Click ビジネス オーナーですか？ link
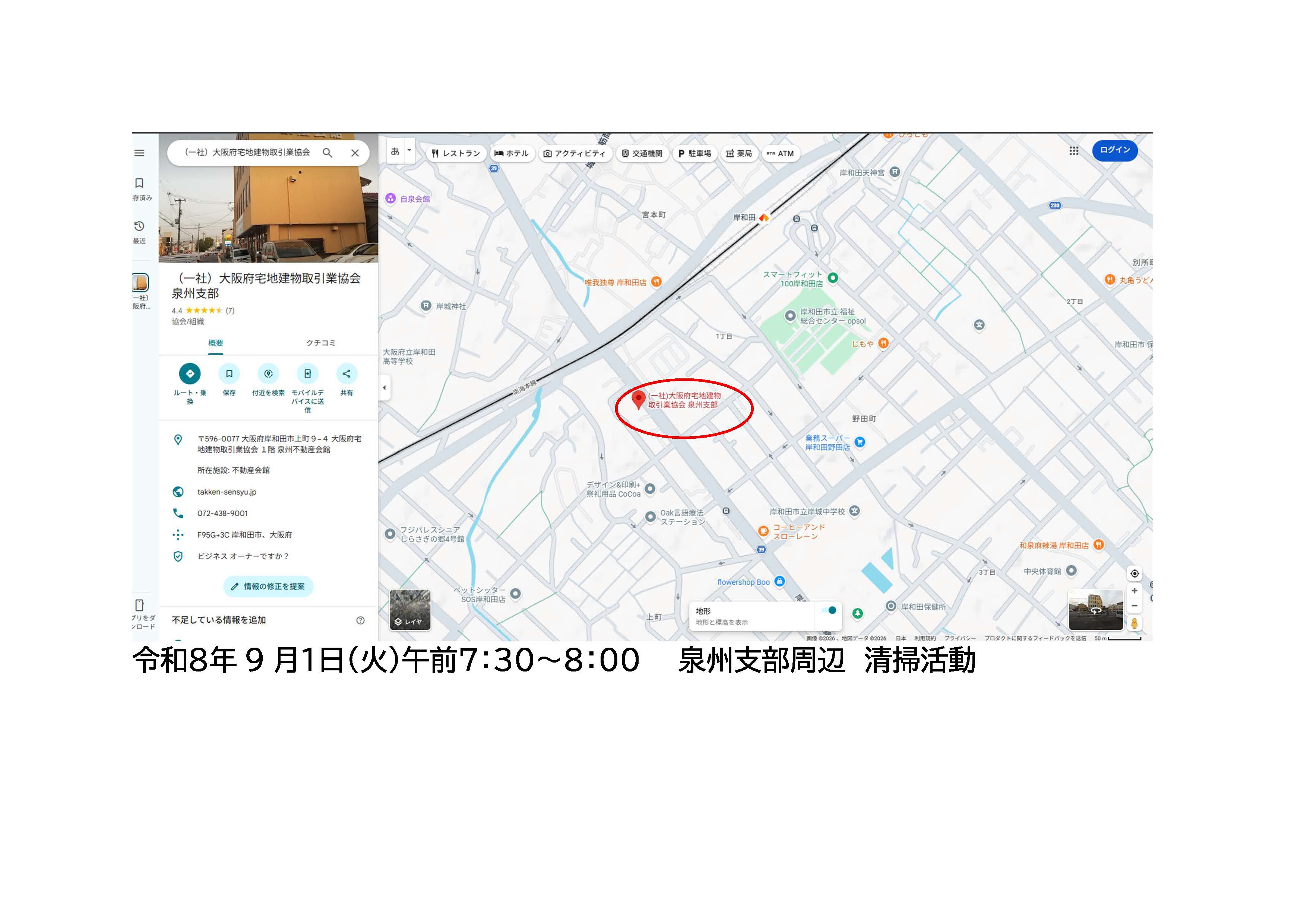1307x924 pixels. [x=244, y=556]
